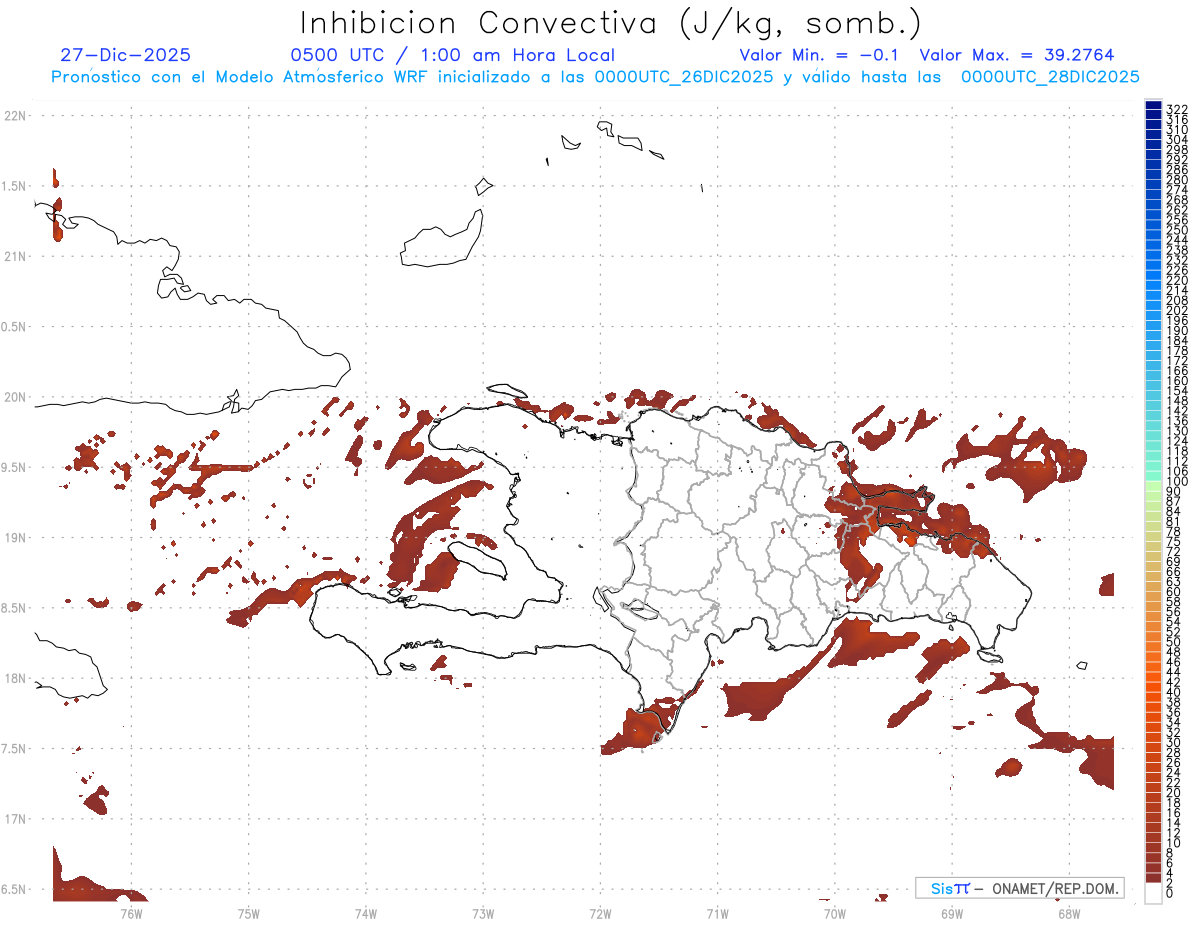Click the '74W' longitude label

pos(366,913)
